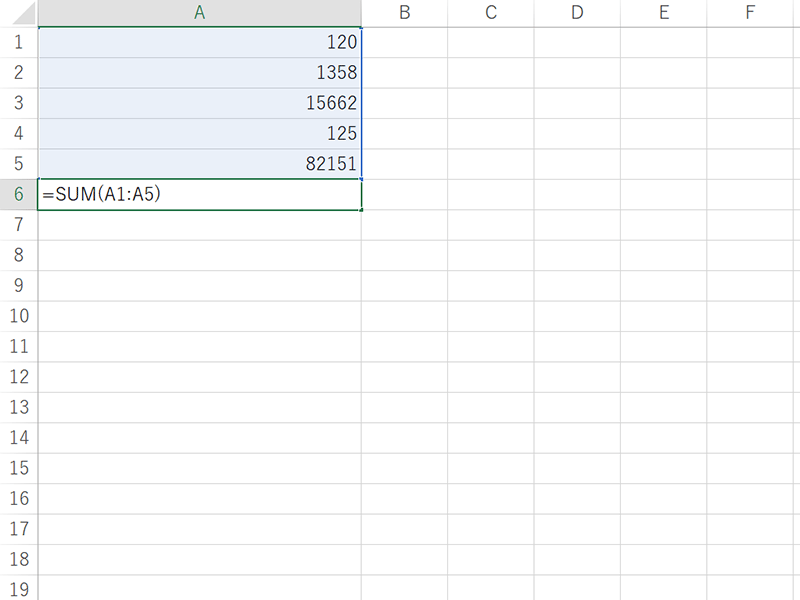Click column F header
The height and width of the screenshot is (600, 800).
[x=750, y=13]
